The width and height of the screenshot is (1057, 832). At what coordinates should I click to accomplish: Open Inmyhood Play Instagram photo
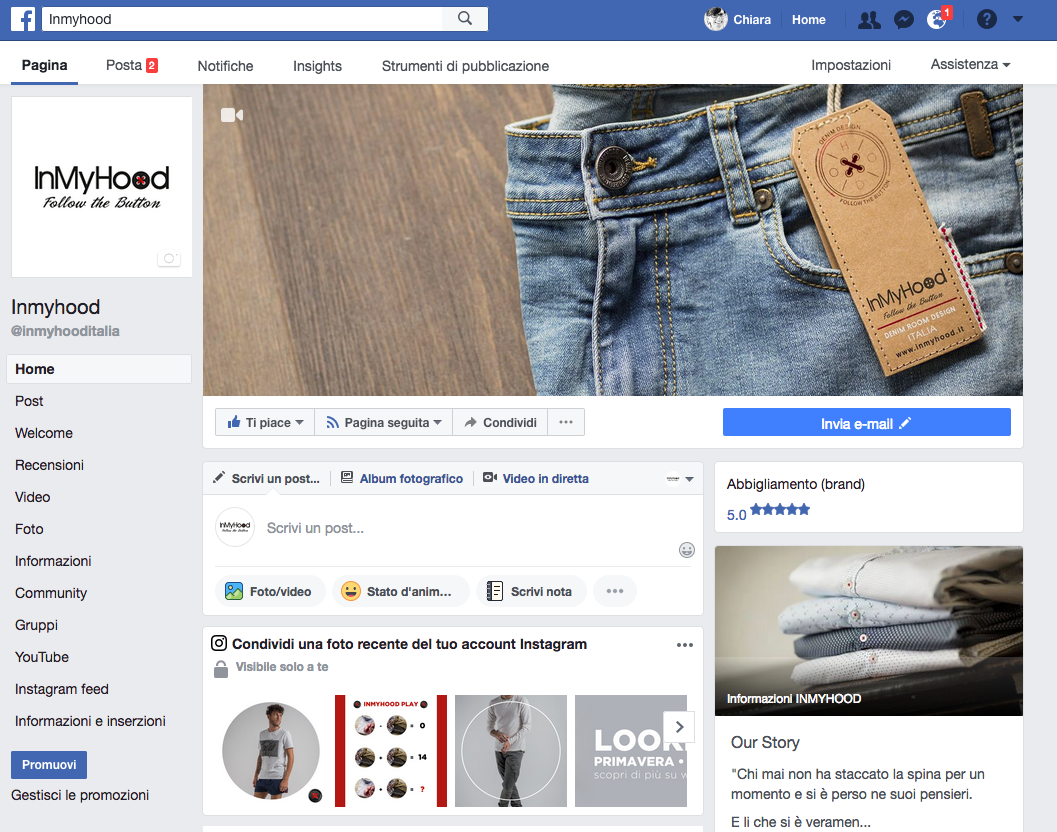[x=391, y=751]
